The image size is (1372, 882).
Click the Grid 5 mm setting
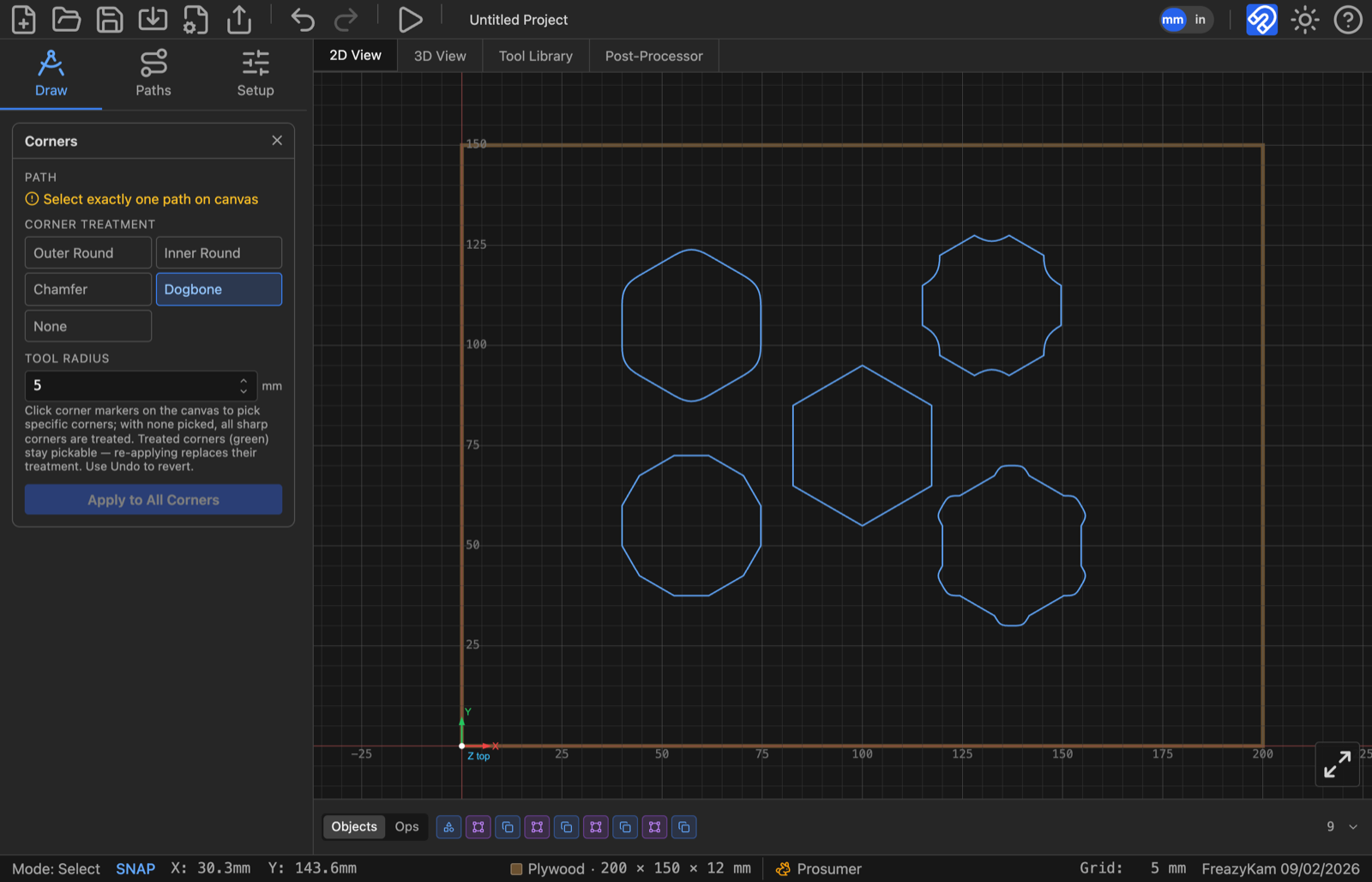point(1133,868)
